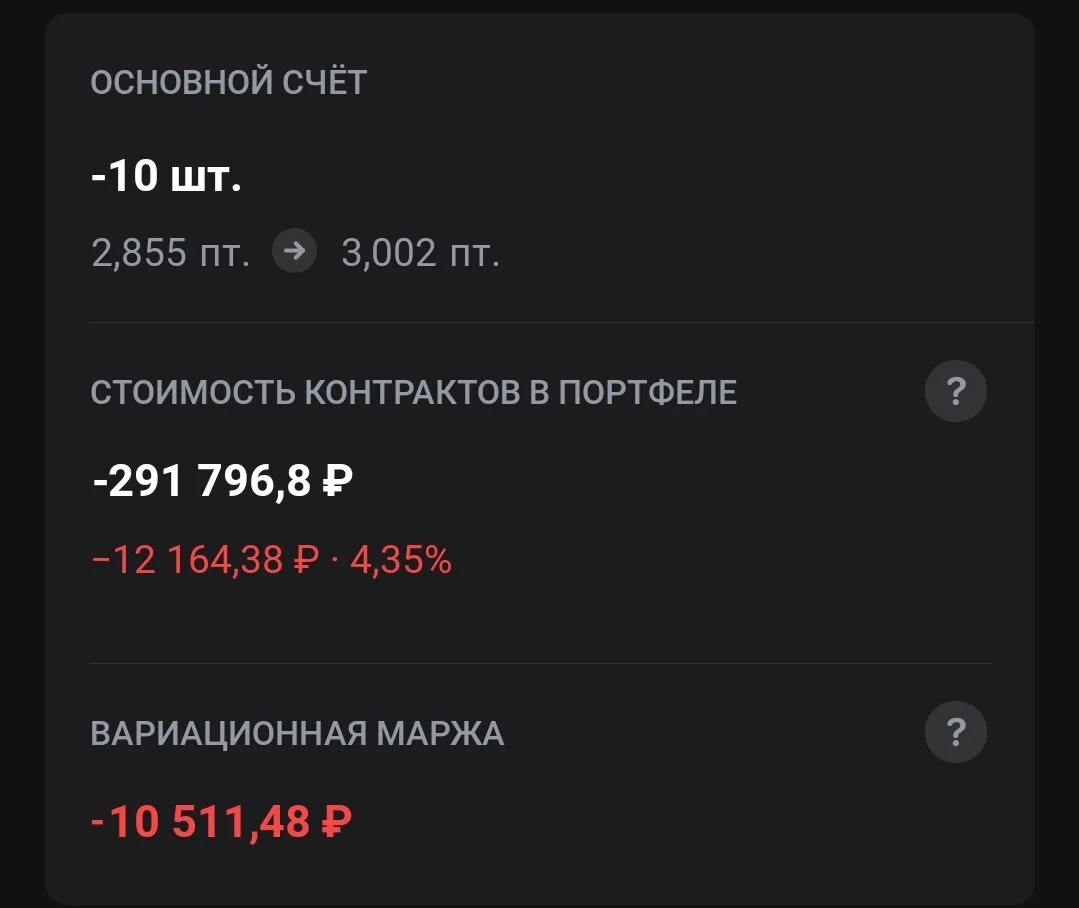Tap the dot separator before 4,35%

click(335, 560)
